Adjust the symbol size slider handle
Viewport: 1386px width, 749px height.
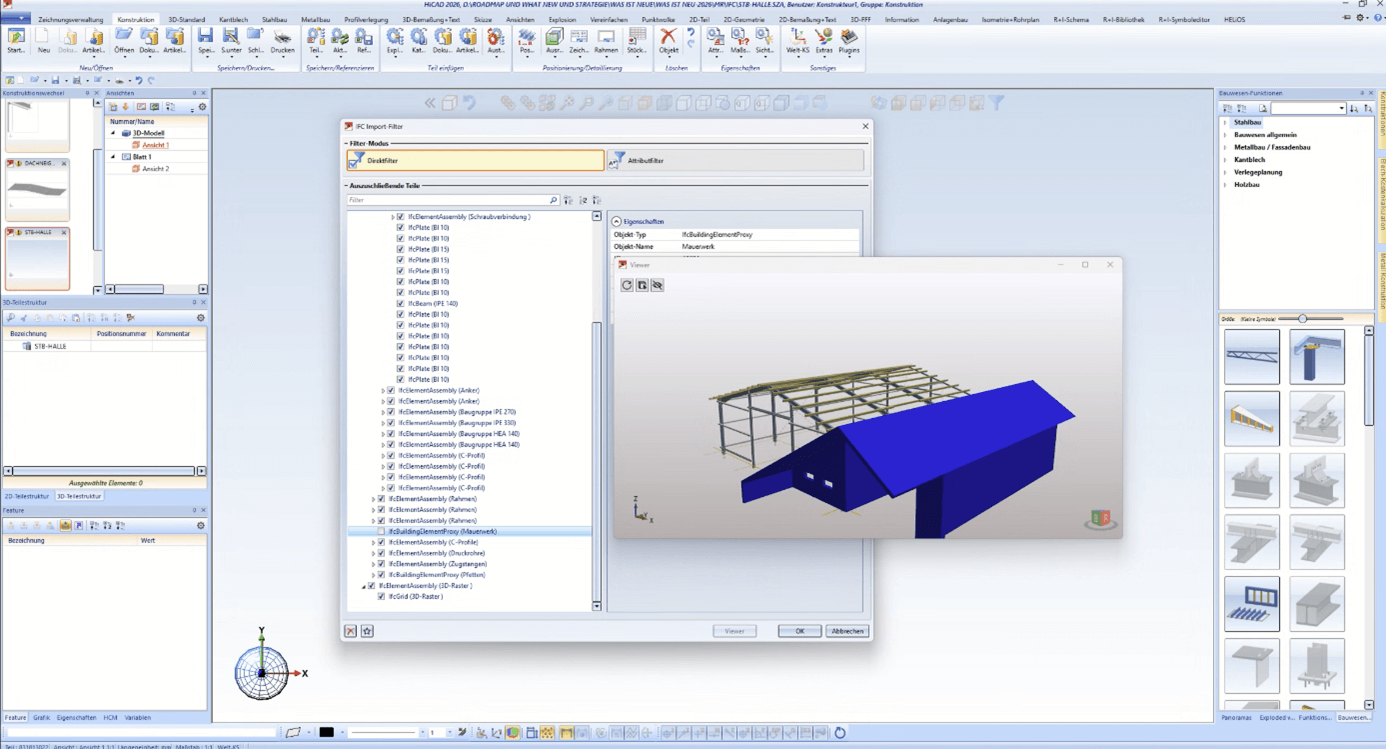[1302, 319]
